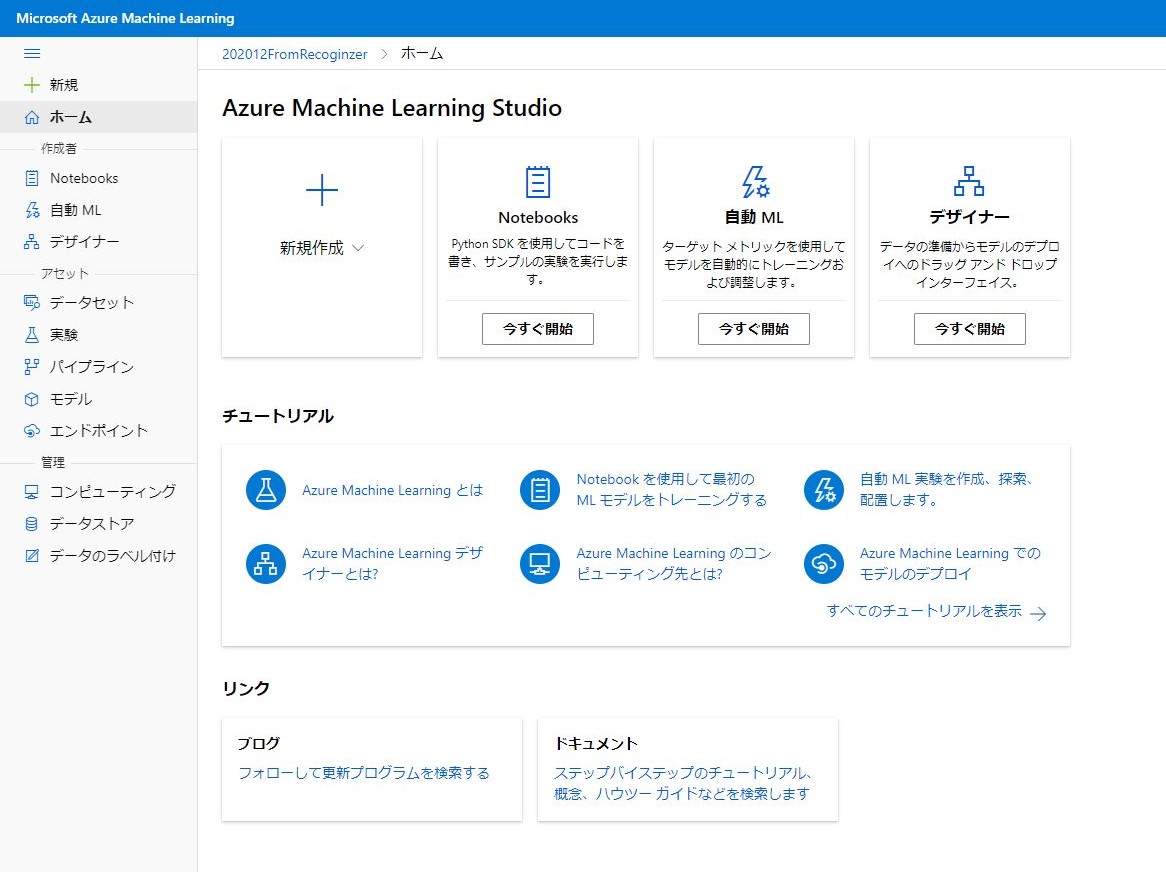Click 今すぐ開始 on the Notebooks card
The height and width of the screenshot is (872, 1166).
point(537,328)
